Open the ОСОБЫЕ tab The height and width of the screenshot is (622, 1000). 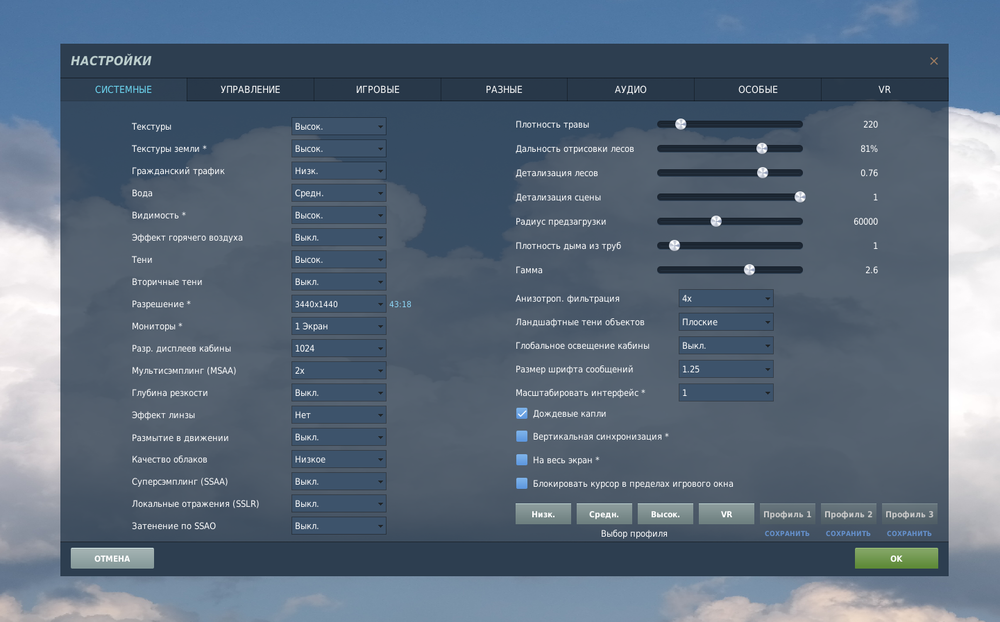pos(758,89)
